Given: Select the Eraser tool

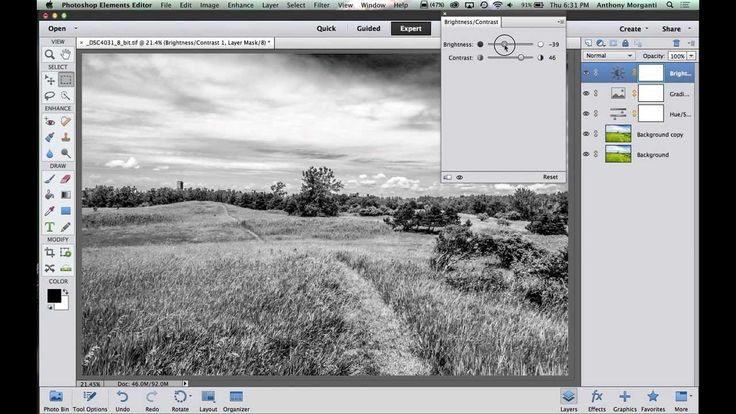Looking at the screenshot, I should pyautogui.click(x=66, y=179).
